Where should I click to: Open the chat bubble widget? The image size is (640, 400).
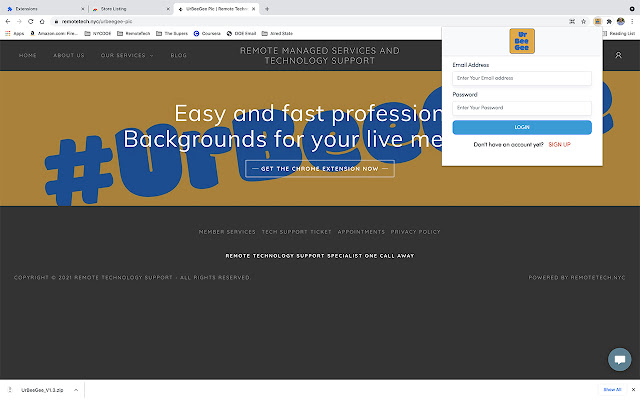pos(620,359)
